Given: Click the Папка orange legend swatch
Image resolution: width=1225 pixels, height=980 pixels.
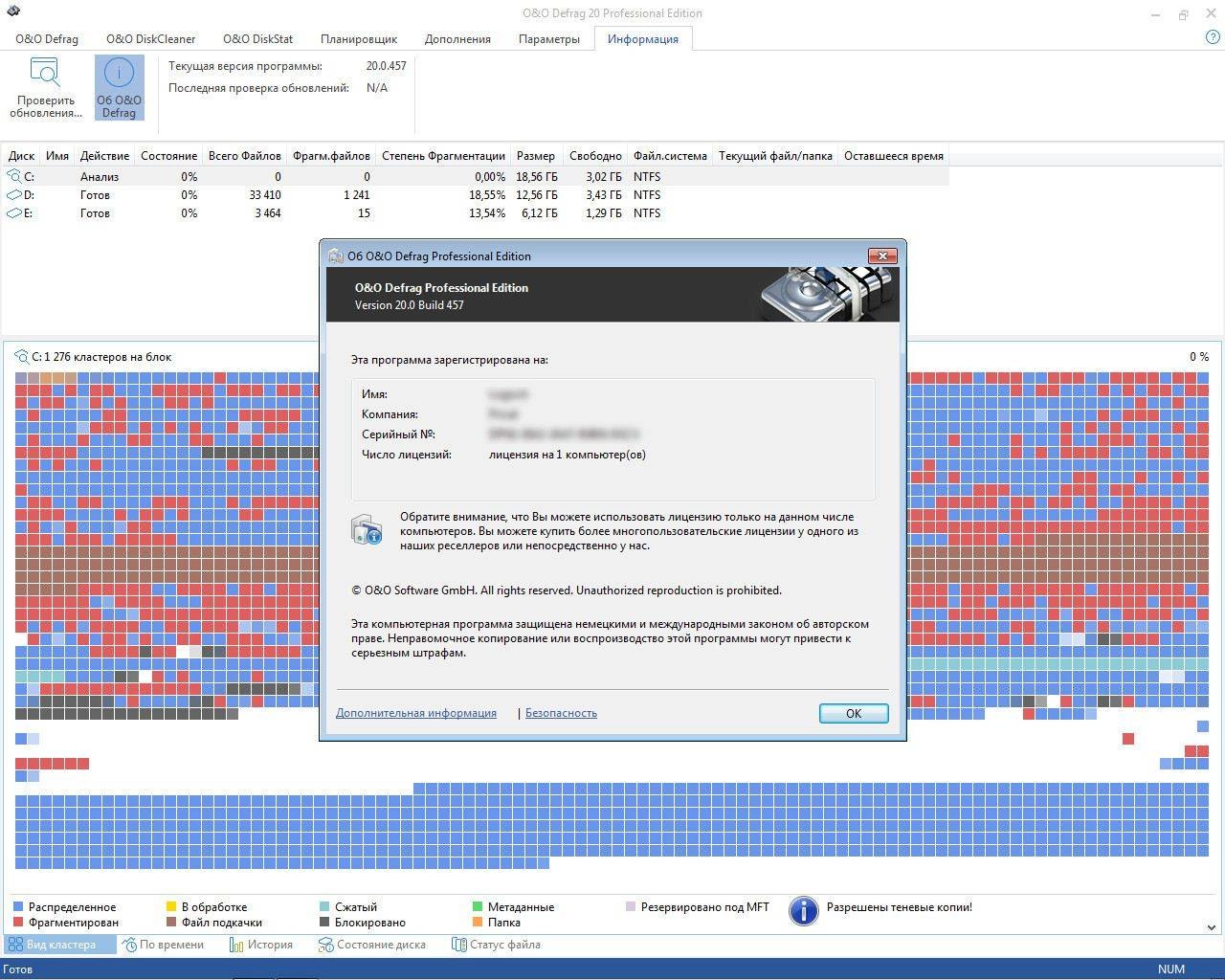Looking at the screenshot, I should tap(478, 923).
